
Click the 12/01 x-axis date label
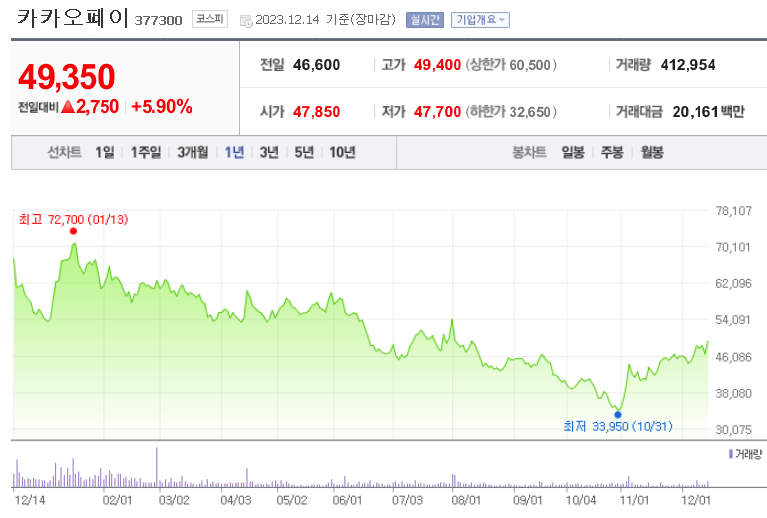696,500
